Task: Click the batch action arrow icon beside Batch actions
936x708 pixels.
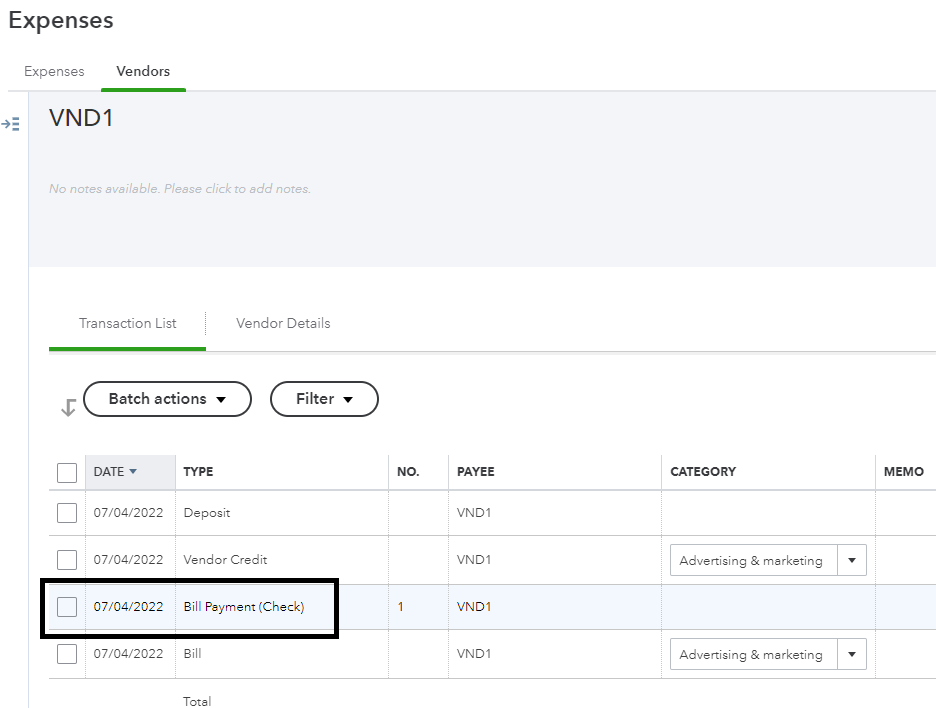Action: click(68, 407)
